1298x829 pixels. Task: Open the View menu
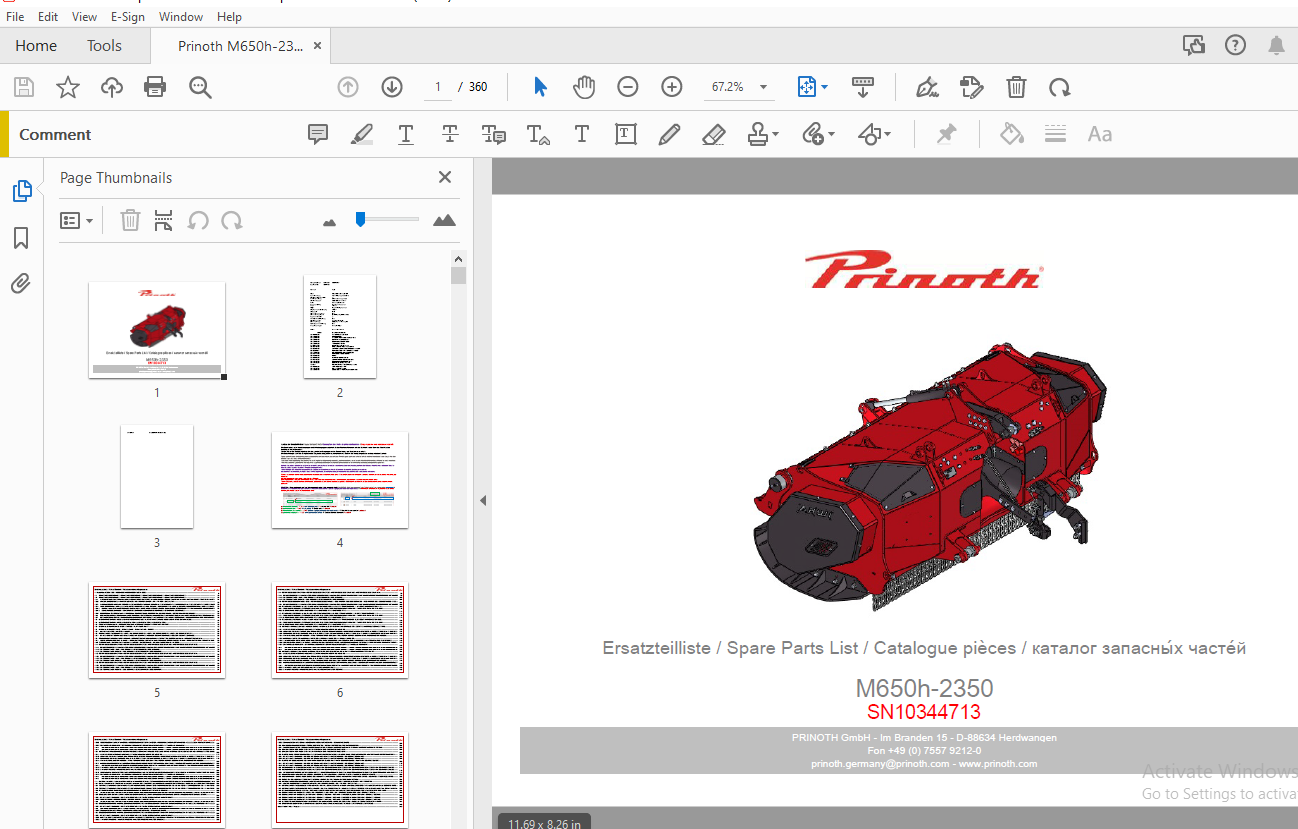click(x=85, y=17)
